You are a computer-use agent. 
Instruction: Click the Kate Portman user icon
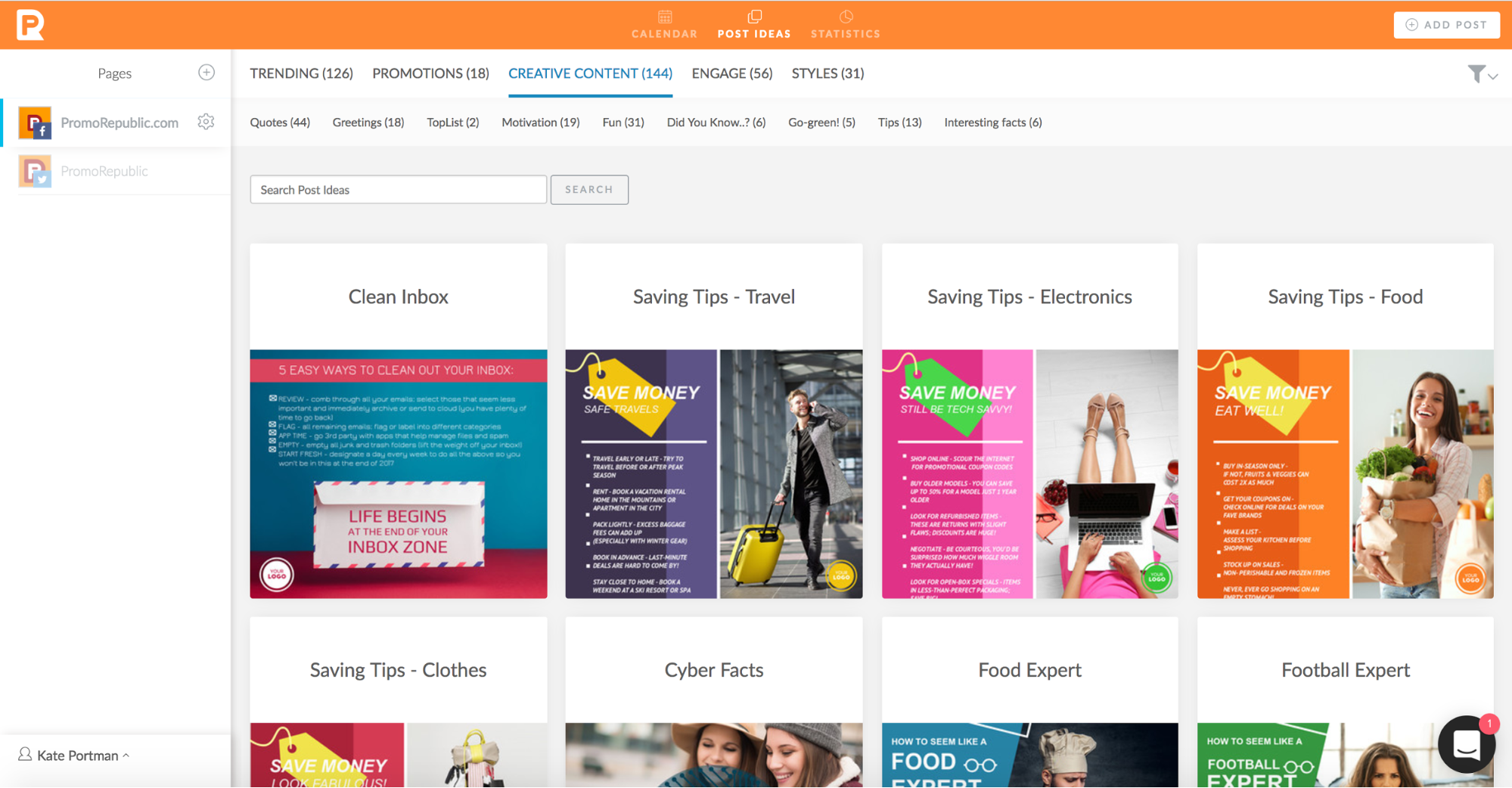(x=25, y=754)
